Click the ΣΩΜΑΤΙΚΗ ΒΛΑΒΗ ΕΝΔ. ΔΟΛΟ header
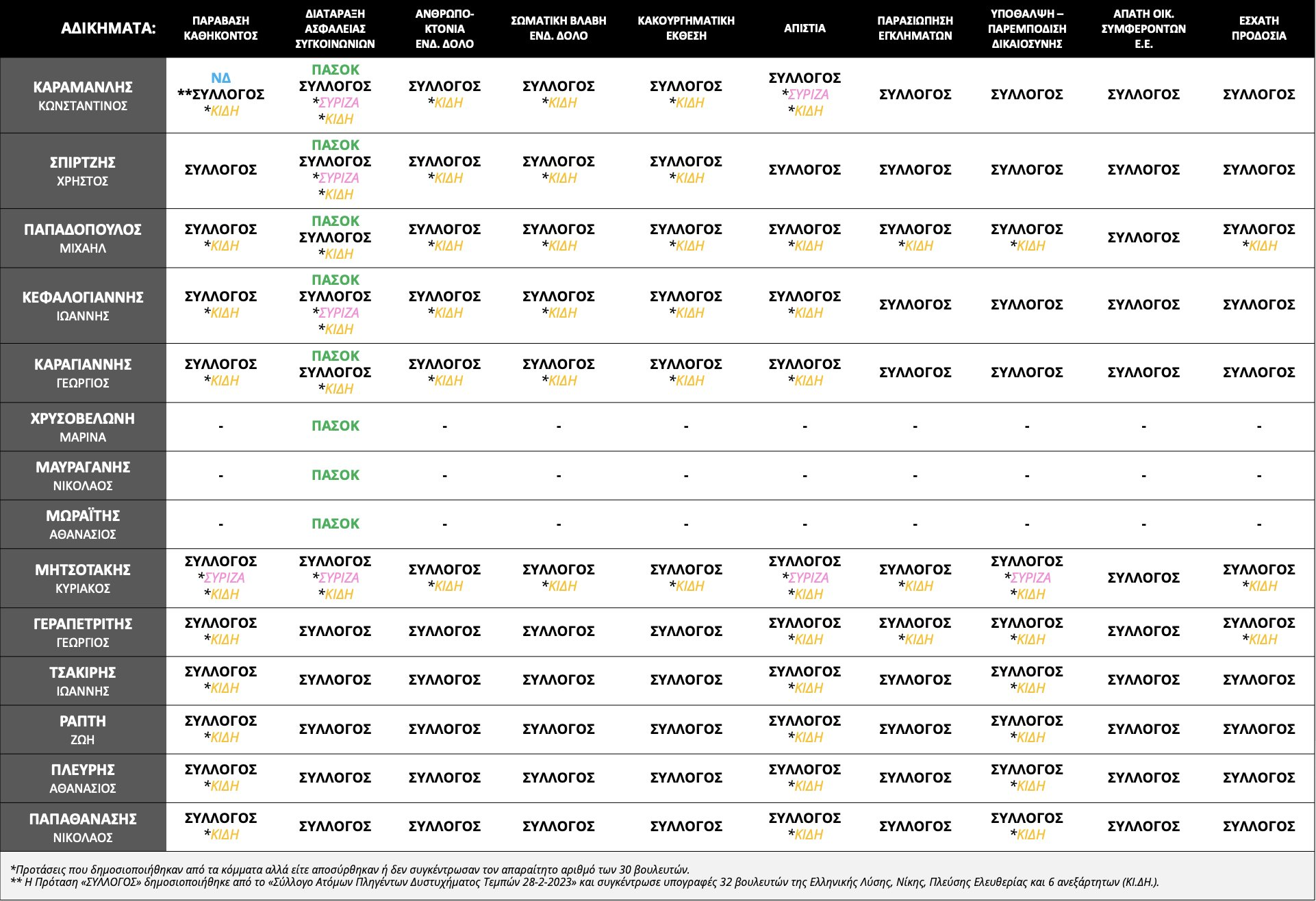Screen dimensions: 1316x901 point(559,28)
